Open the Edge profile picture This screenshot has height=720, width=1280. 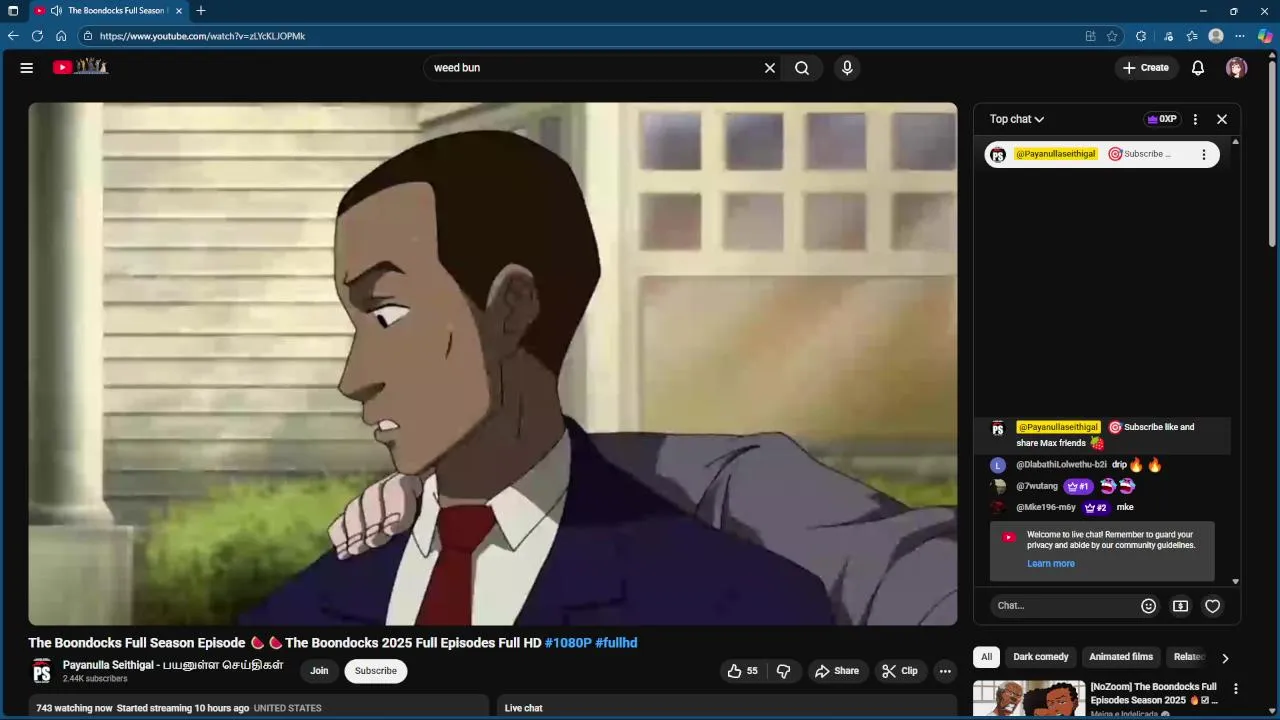1216,36
